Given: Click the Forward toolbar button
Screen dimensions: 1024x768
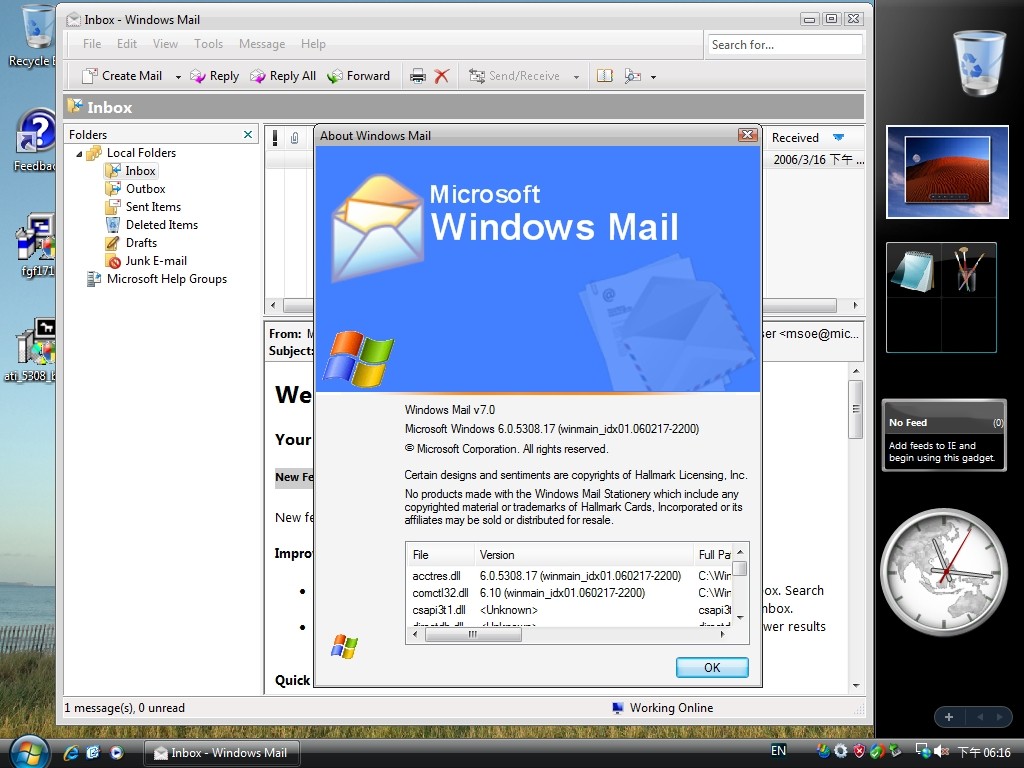Looking at the screenshot, I should point(359,76).
